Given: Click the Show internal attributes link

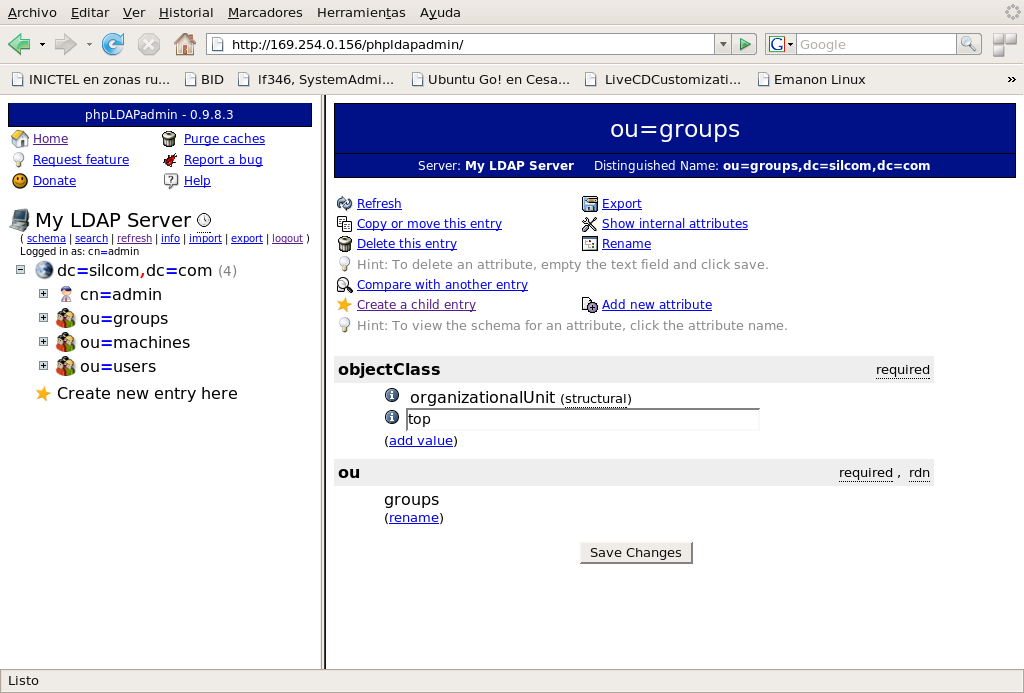Looking at the screenshot, I should [x=674, y=224].
